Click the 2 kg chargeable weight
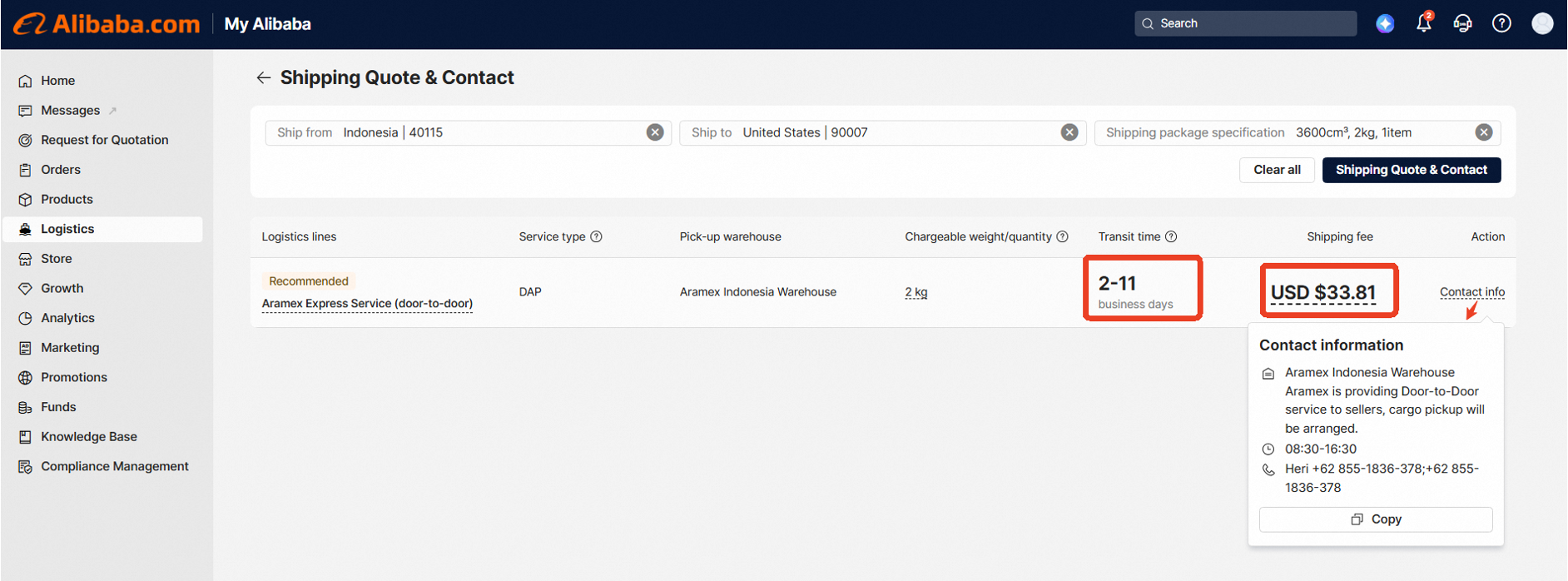The width and height of the screenshot is (1568, 581). pos(915,292)
